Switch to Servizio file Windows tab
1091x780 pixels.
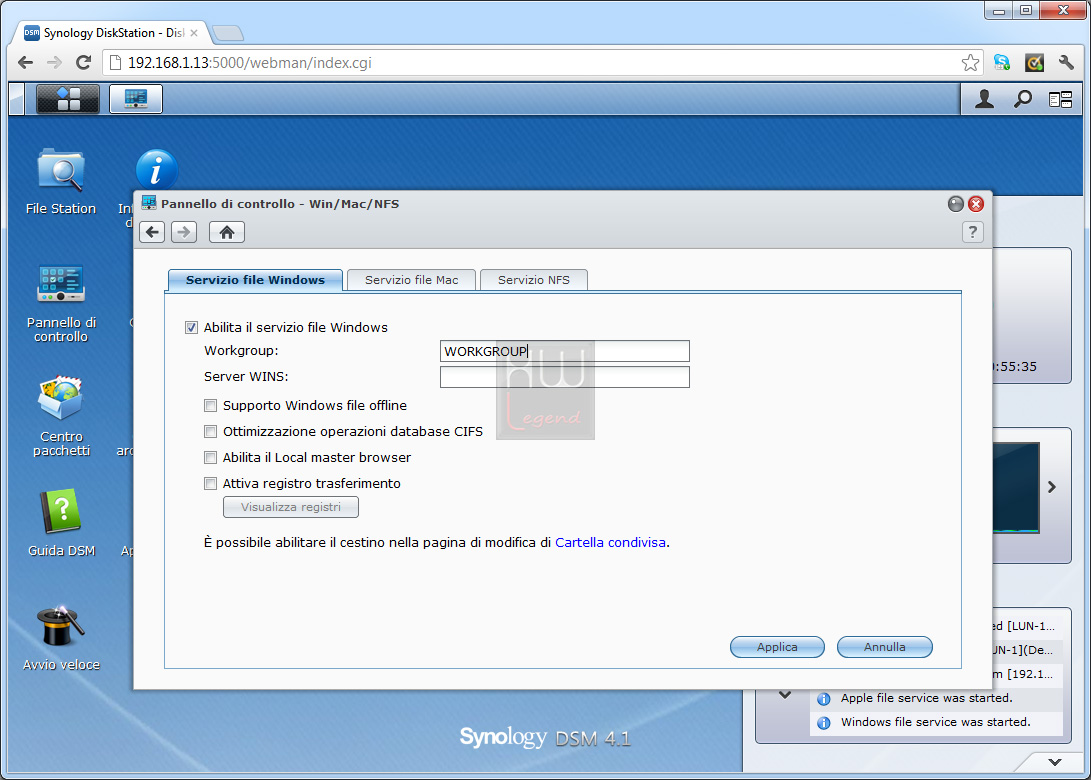tap(255, 280)
